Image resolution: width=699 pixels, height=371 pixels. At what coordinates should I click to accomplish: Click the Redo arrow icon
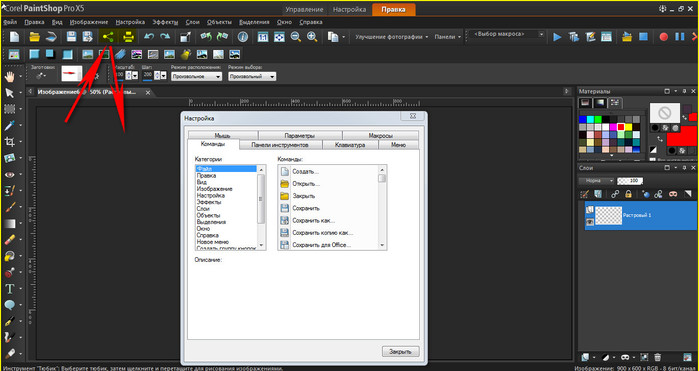(x=165, y=37)
